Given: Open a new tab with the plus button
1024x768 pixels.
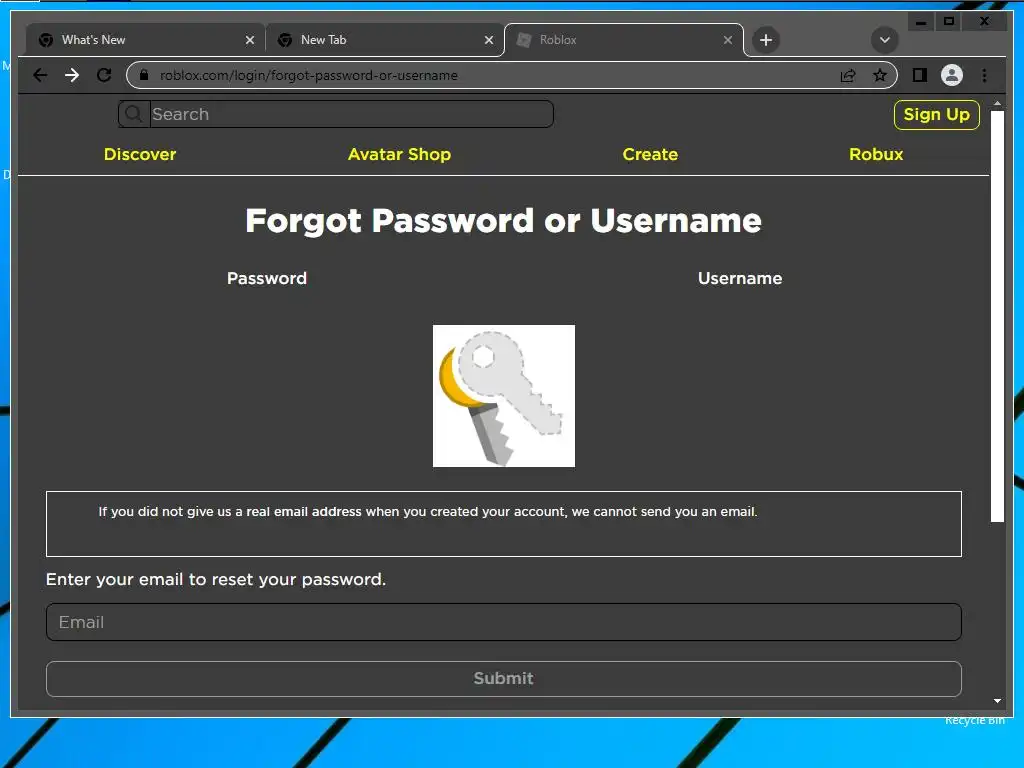Looking at the screenshot, I should point(765,40).
